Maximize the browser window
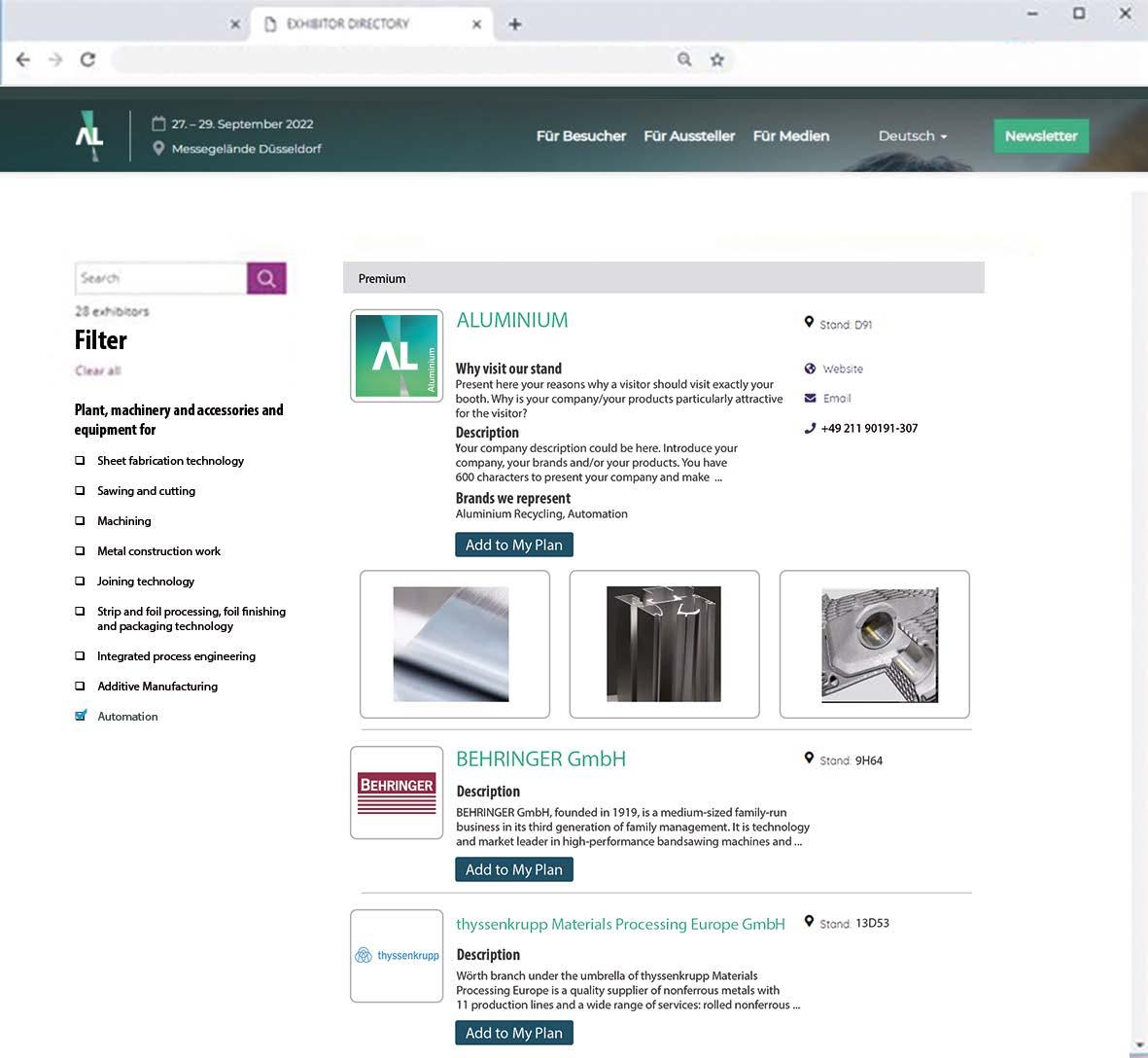This screenshot has width=1148, height=1058. (x=1079, y=14)
